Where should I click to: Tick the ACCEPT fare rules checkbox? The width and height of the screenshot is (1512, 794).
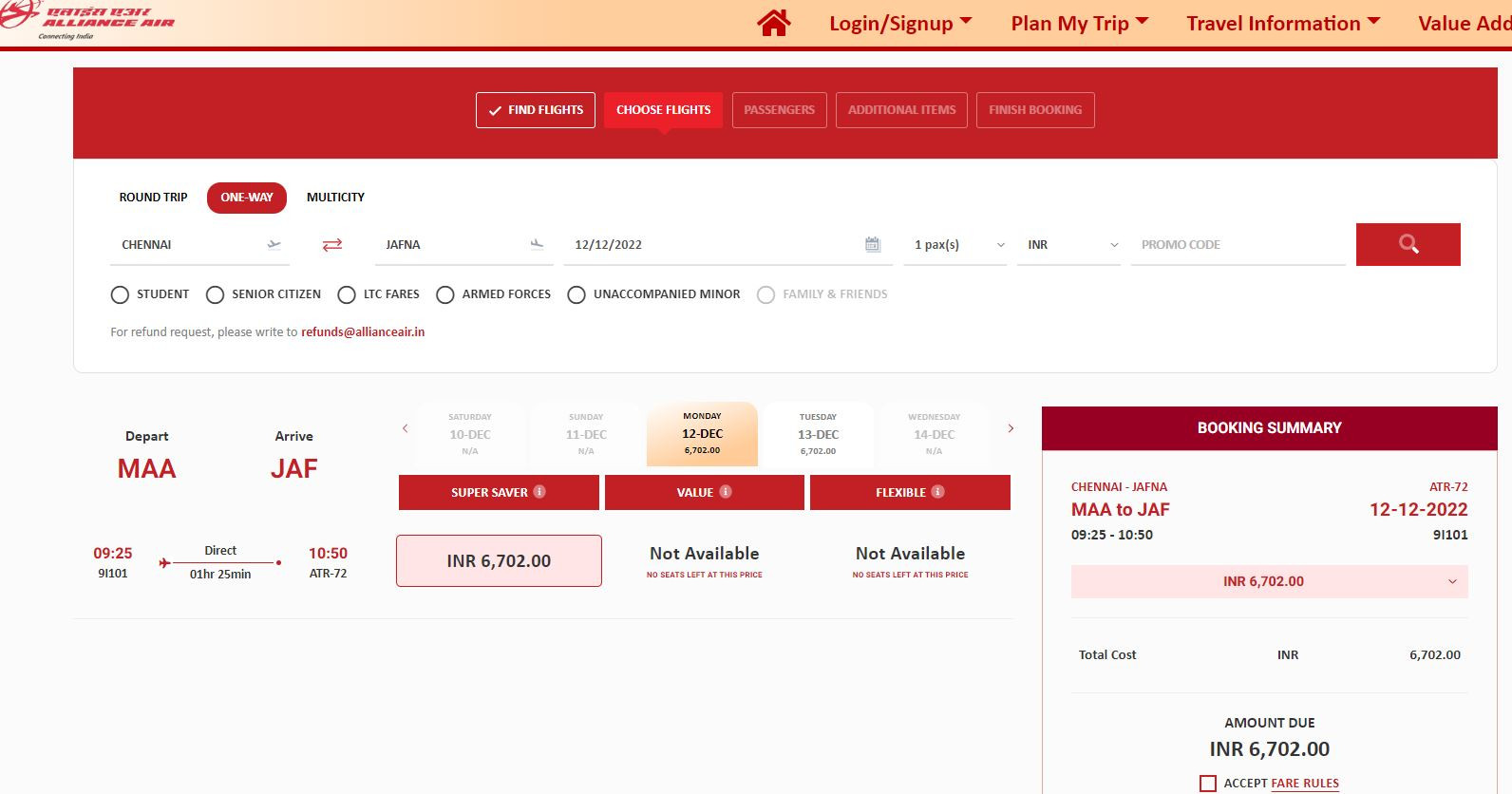click(1208, 784)
